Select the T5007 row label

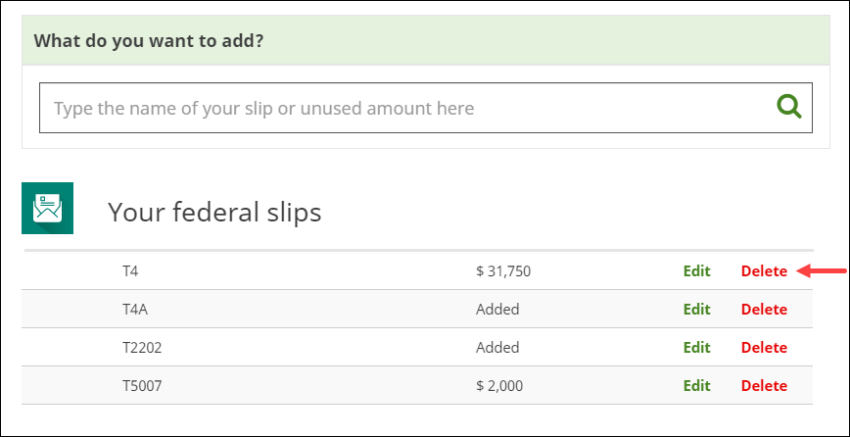tap(142, 385)
